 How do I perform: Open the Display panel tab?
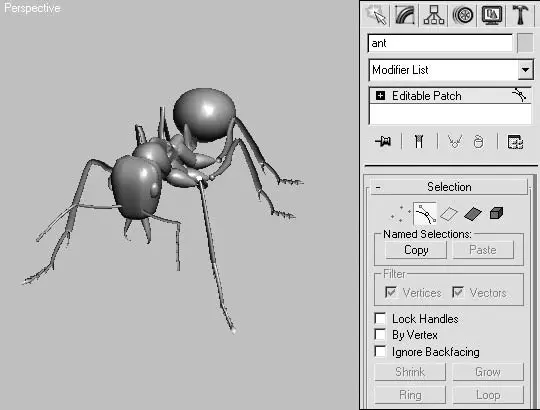pyautogui.click(x=491, y=14)
